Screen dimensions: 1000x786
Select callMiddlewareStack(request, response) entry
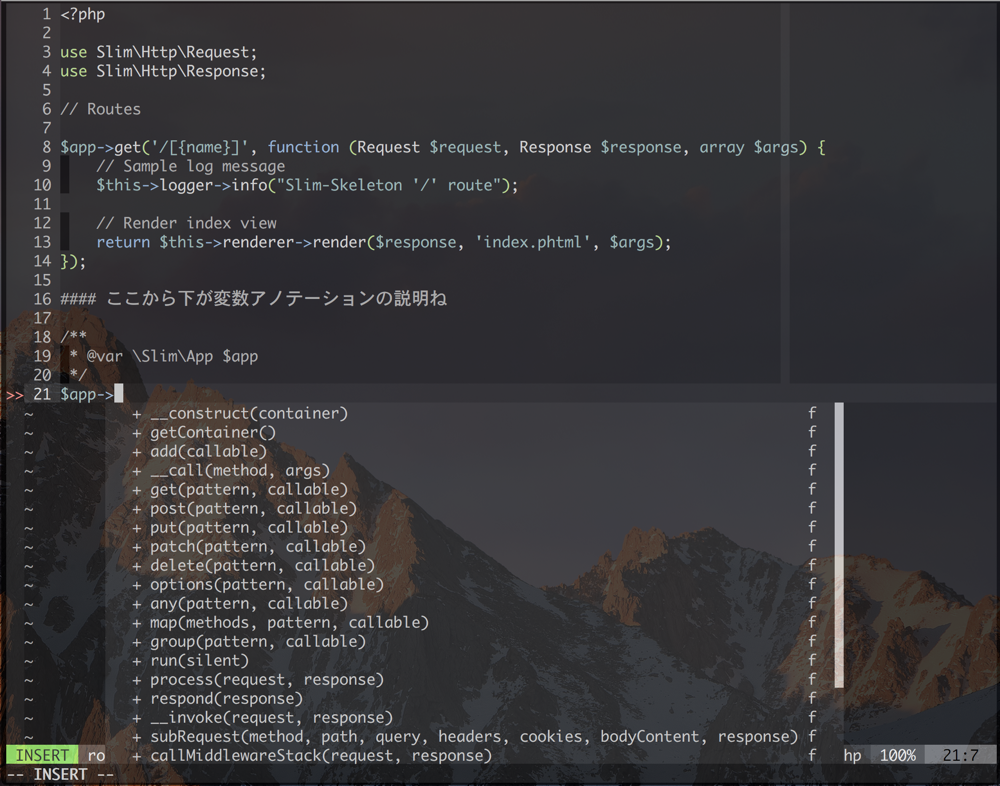tap(321, 755)
